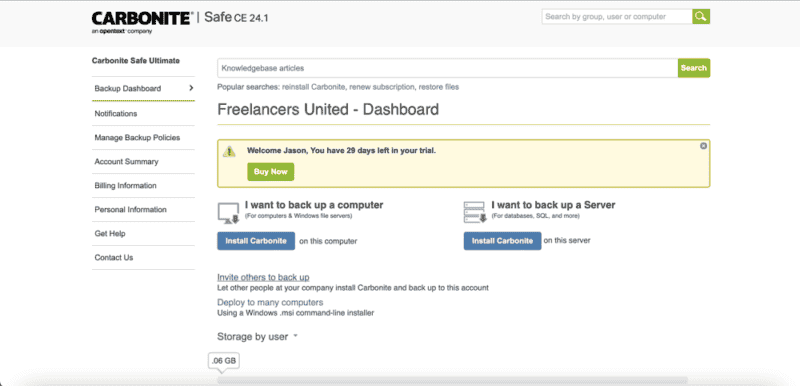
Task: Click the group, user or computer search box
Action: click(x=617, y=16)
